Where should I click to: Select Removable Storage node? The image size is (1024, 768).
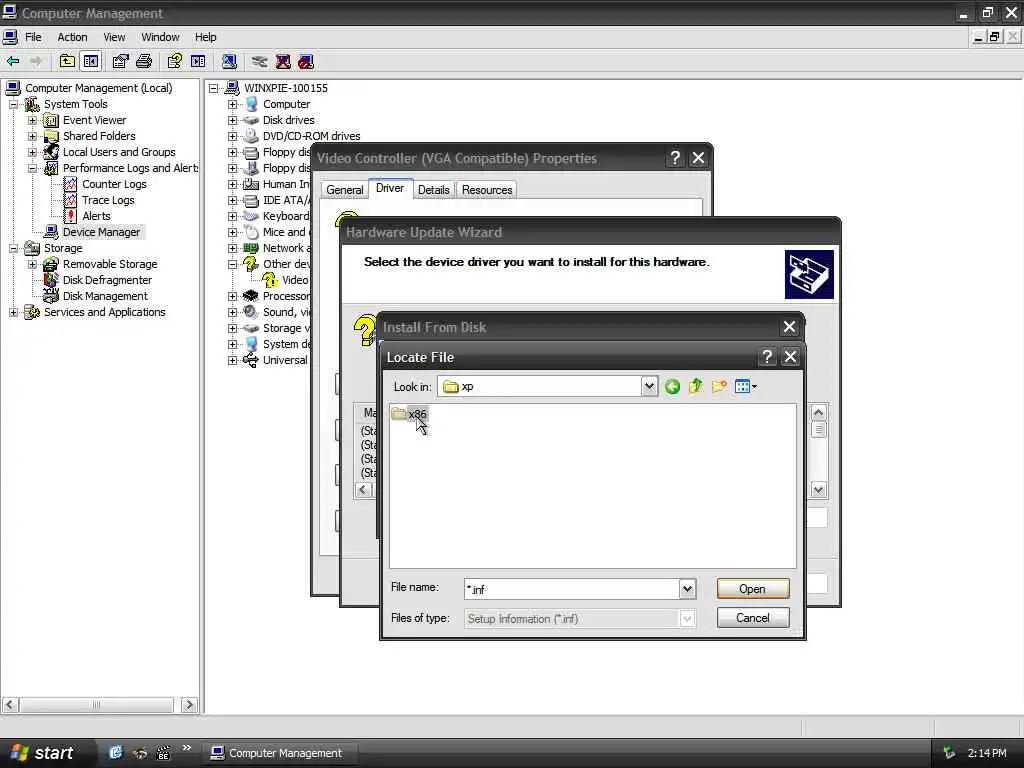110,264
